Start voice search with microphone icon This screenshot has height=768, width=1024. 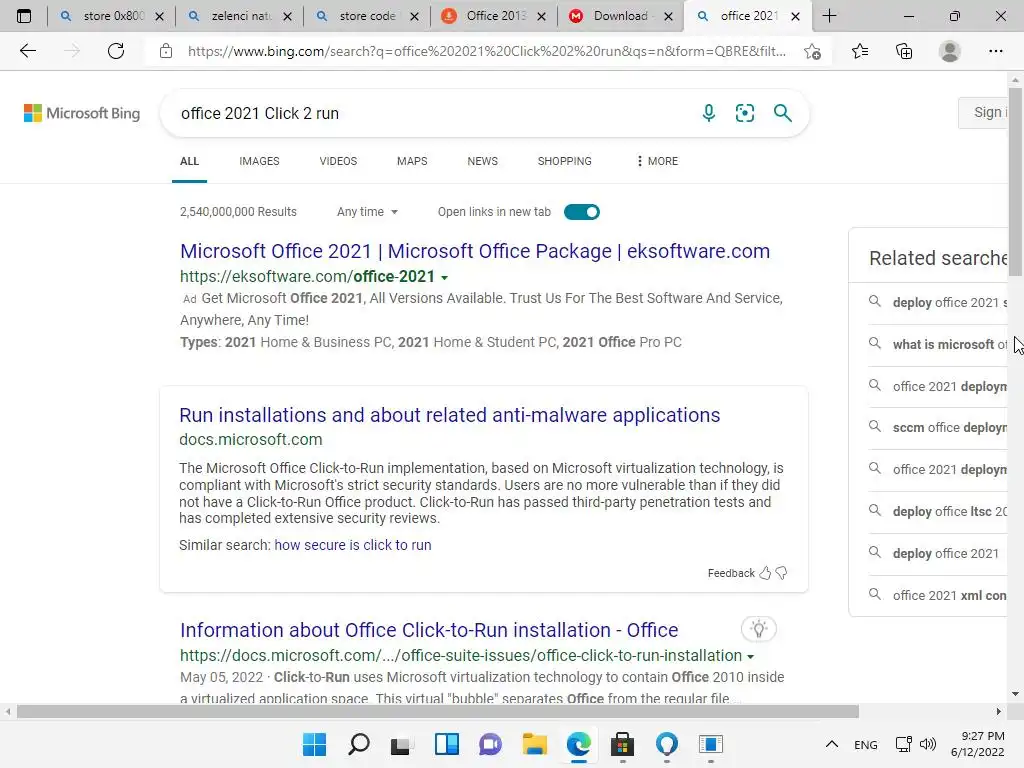pyautogui.click(x=709, y=113)
